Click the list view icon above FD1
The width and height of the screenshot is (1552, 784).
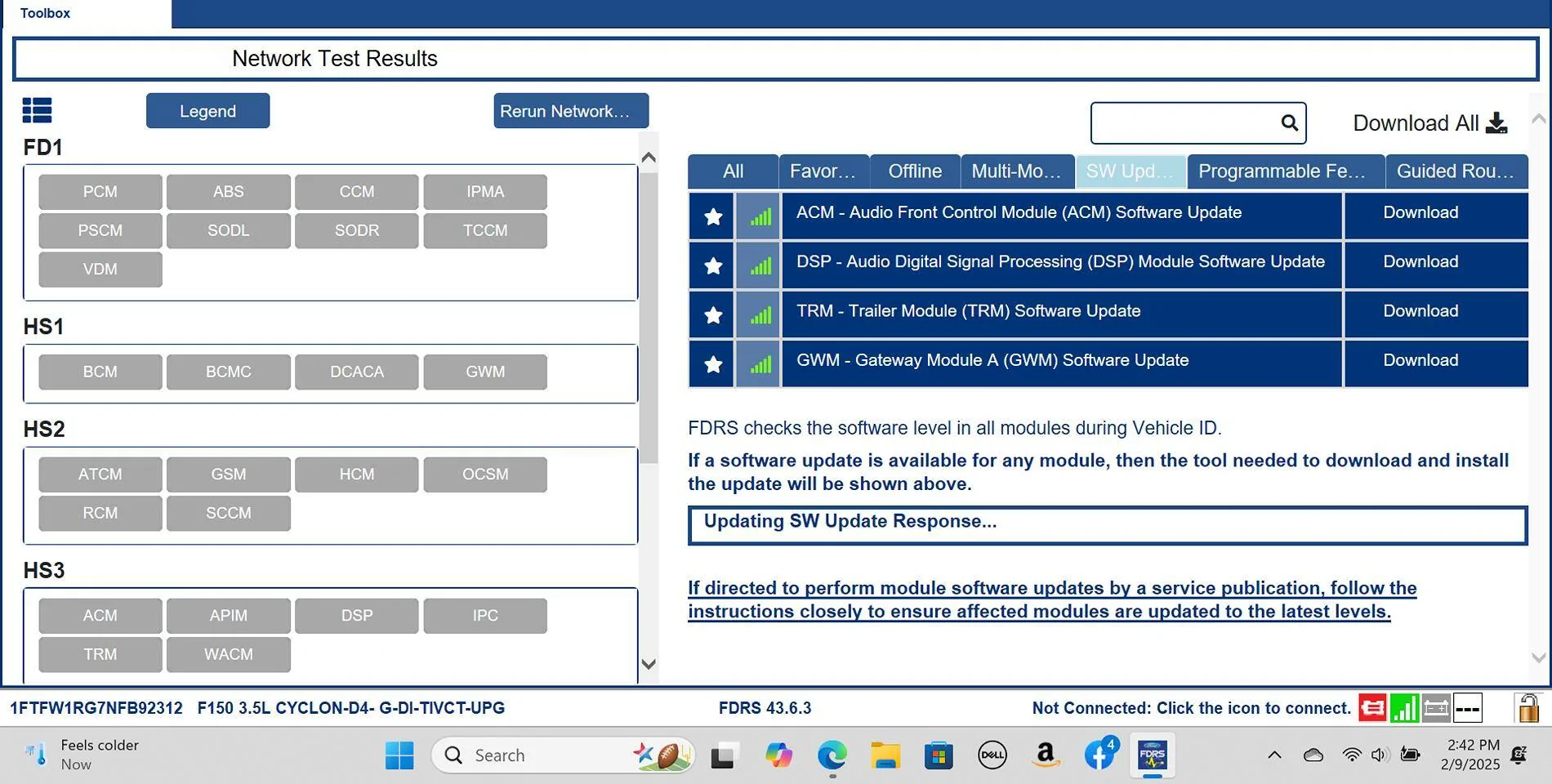[37, 110]
